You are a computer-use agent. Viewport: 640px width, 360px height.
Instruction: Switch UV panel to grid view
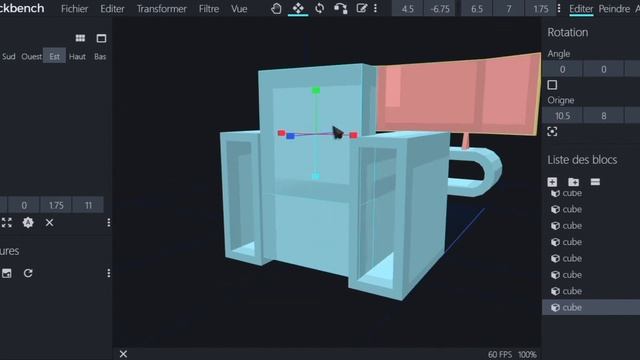point(80,38)
